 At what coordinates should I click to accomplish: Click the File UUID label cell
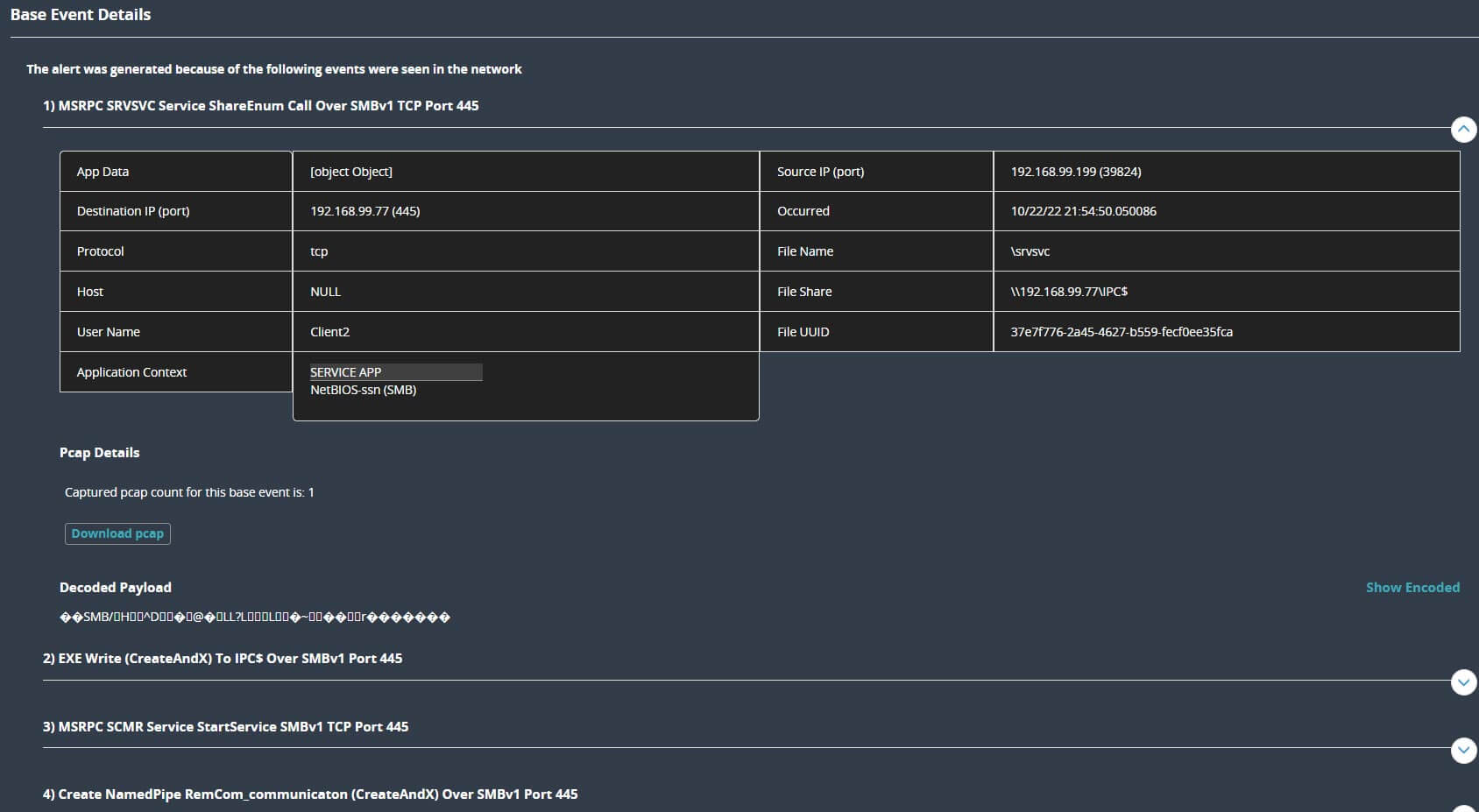876,332
